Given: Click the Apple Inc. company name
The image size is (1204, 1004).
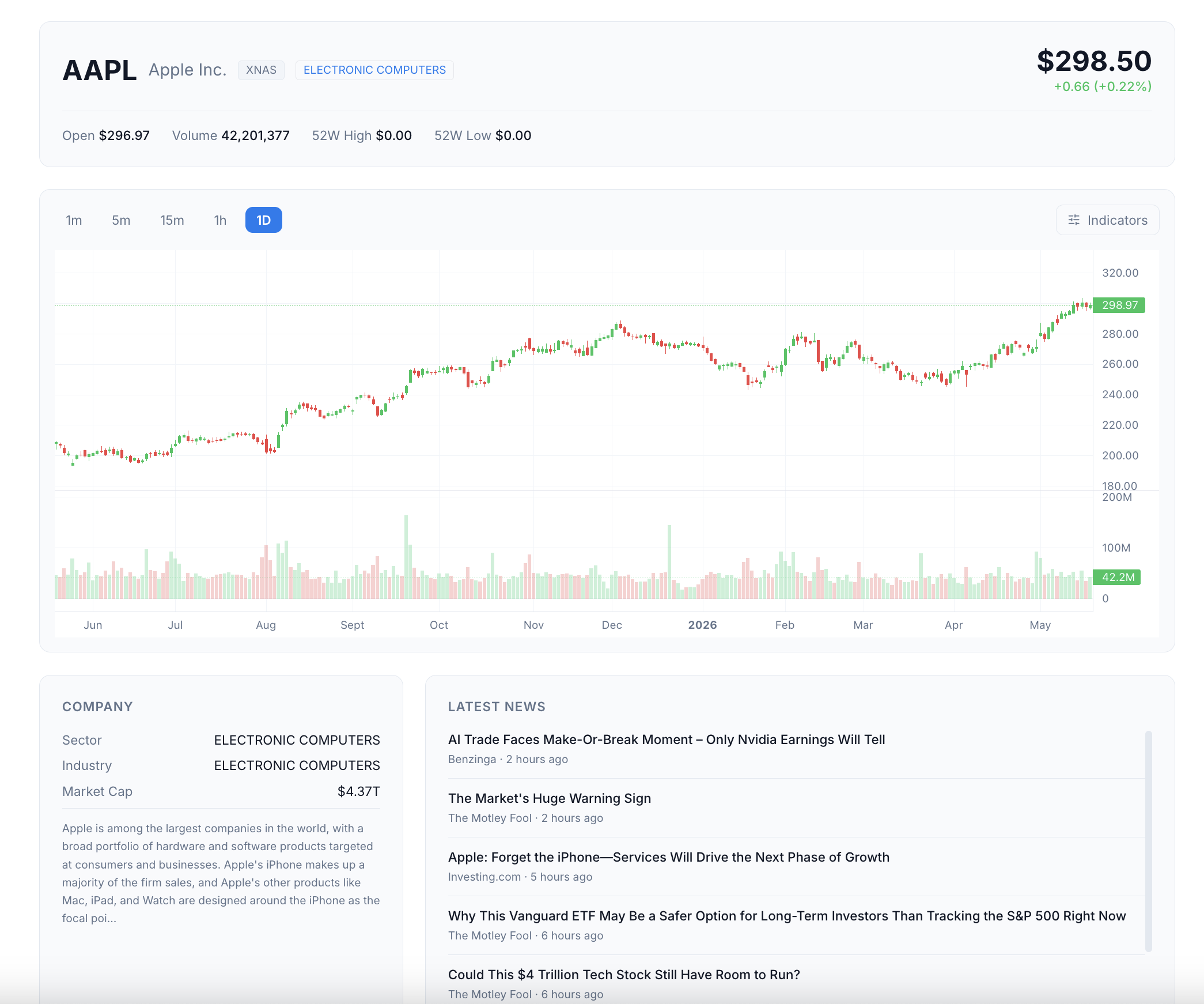Looking at the screenshot, I should [188, 70].
